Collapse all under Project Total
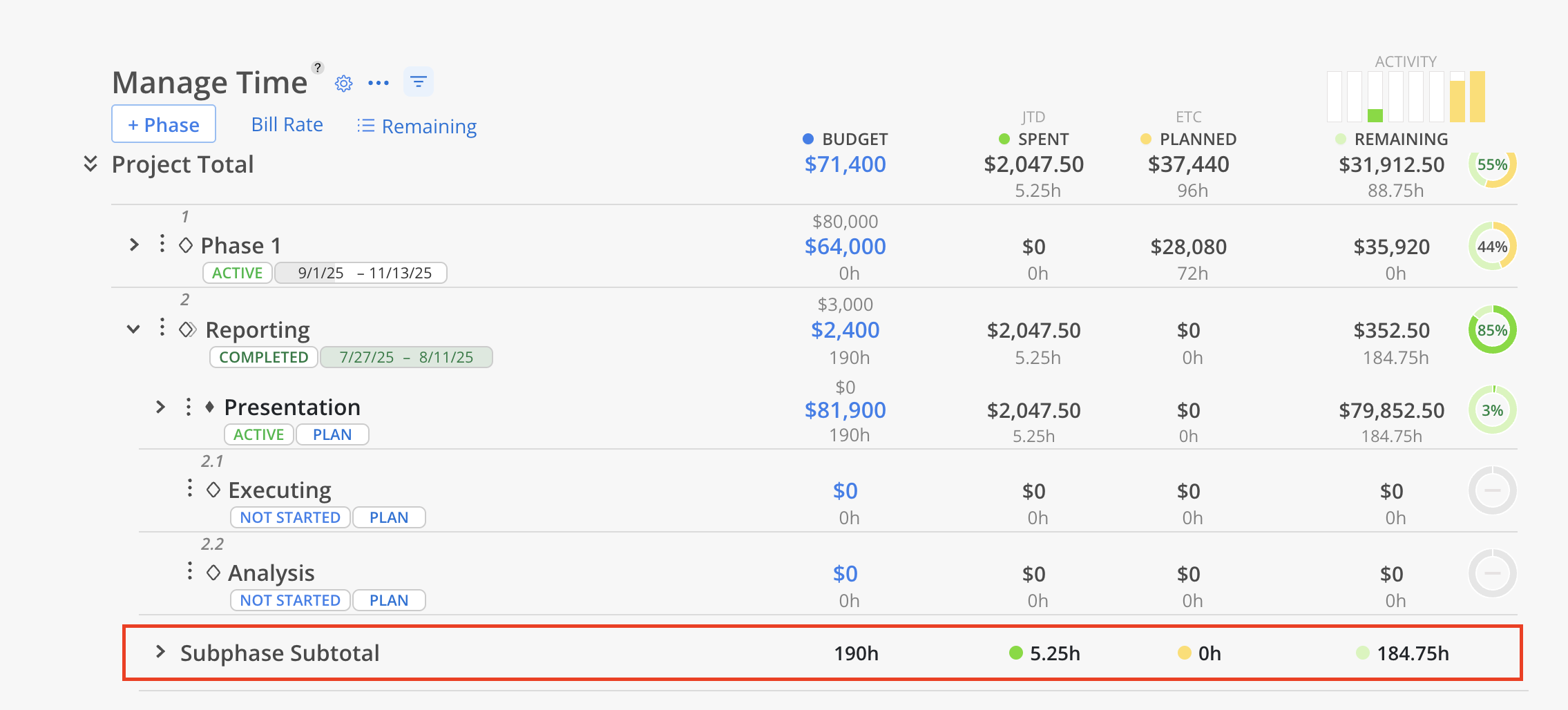 tap(90, 164)
